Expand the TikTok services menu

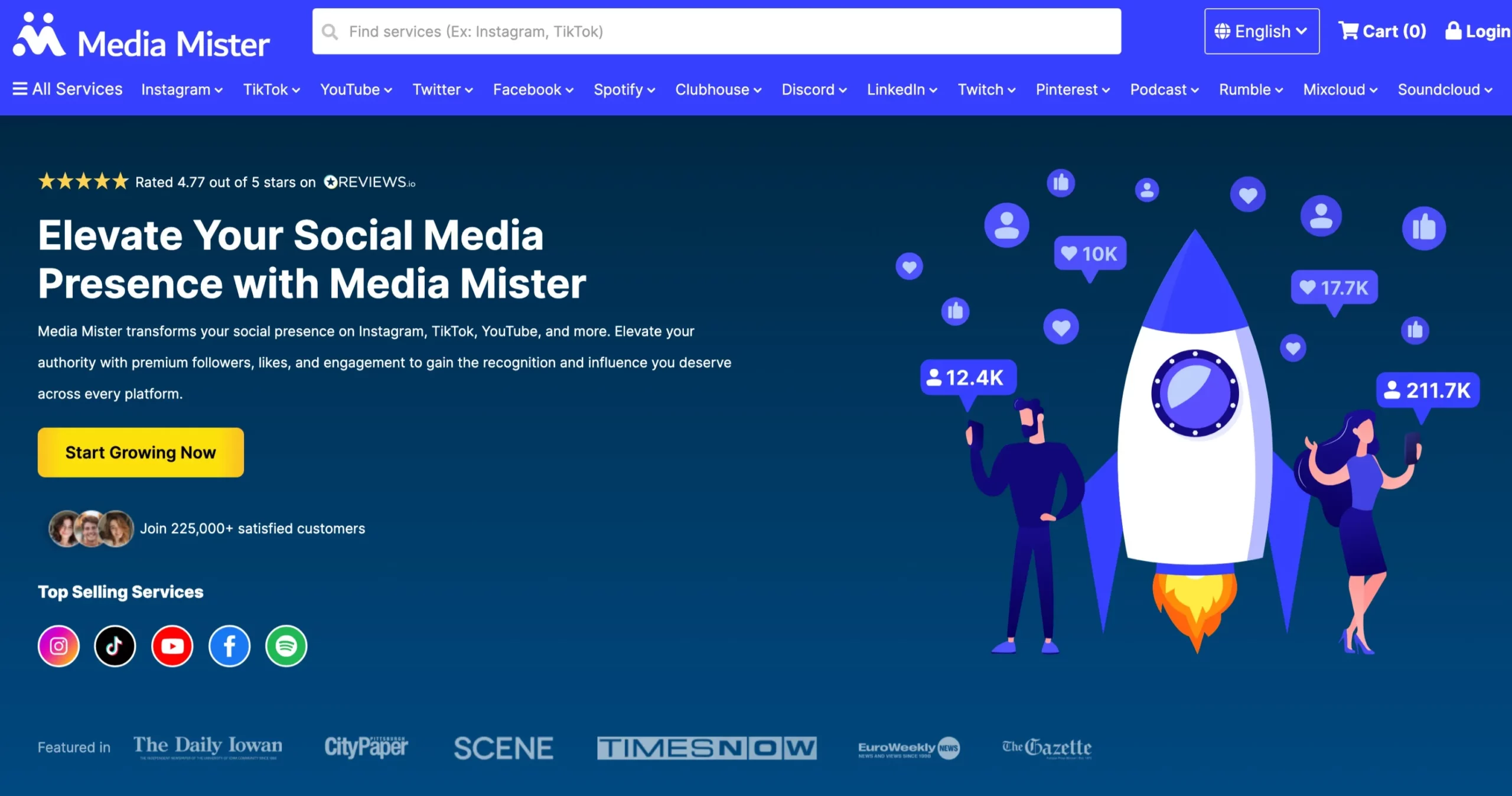[x=272, y=90]
